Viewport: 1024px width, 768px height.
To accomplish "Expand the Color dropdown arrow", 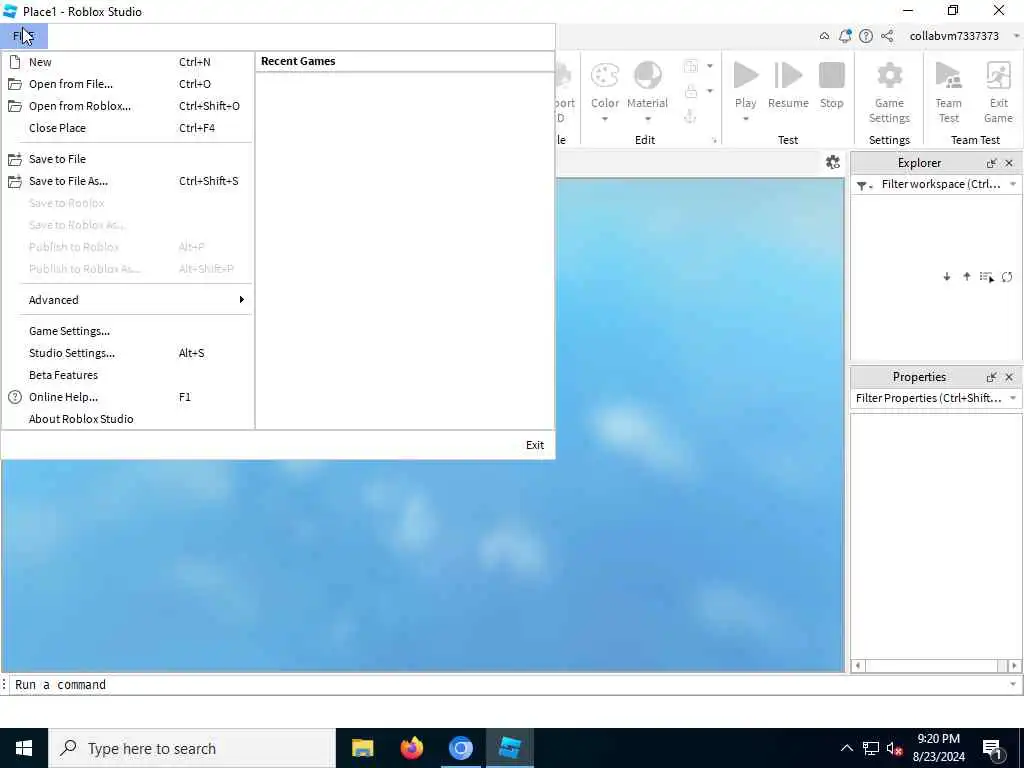I will 605,119.
